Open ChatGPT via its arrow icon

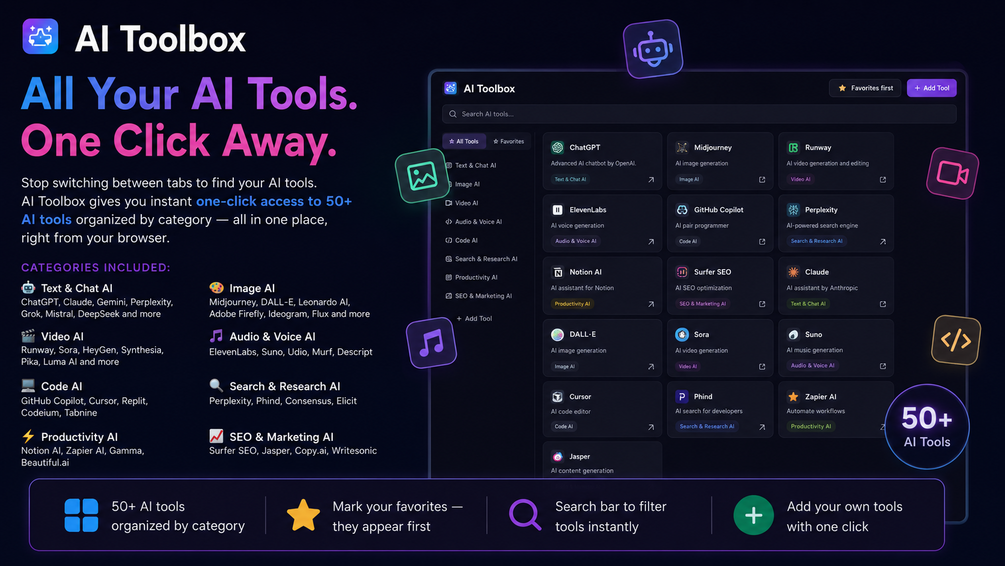pos(651,179)
